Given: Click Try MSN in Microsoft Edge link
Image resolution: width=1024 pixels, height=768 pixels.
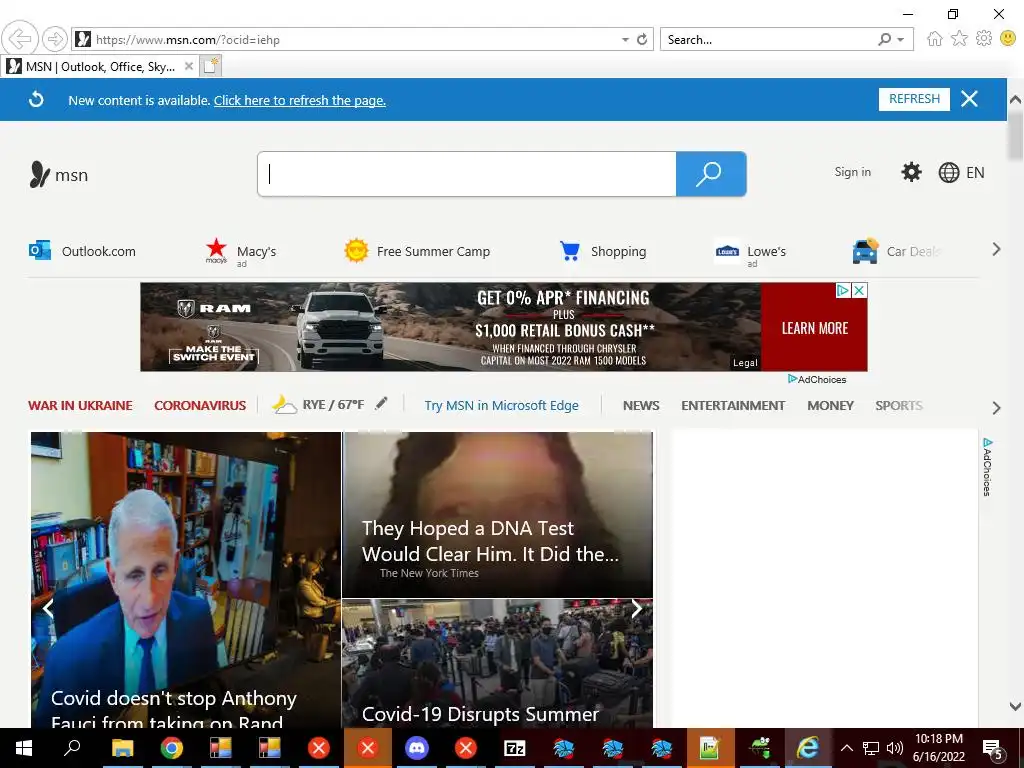Looking at the screenshot, I should [502, 406].
